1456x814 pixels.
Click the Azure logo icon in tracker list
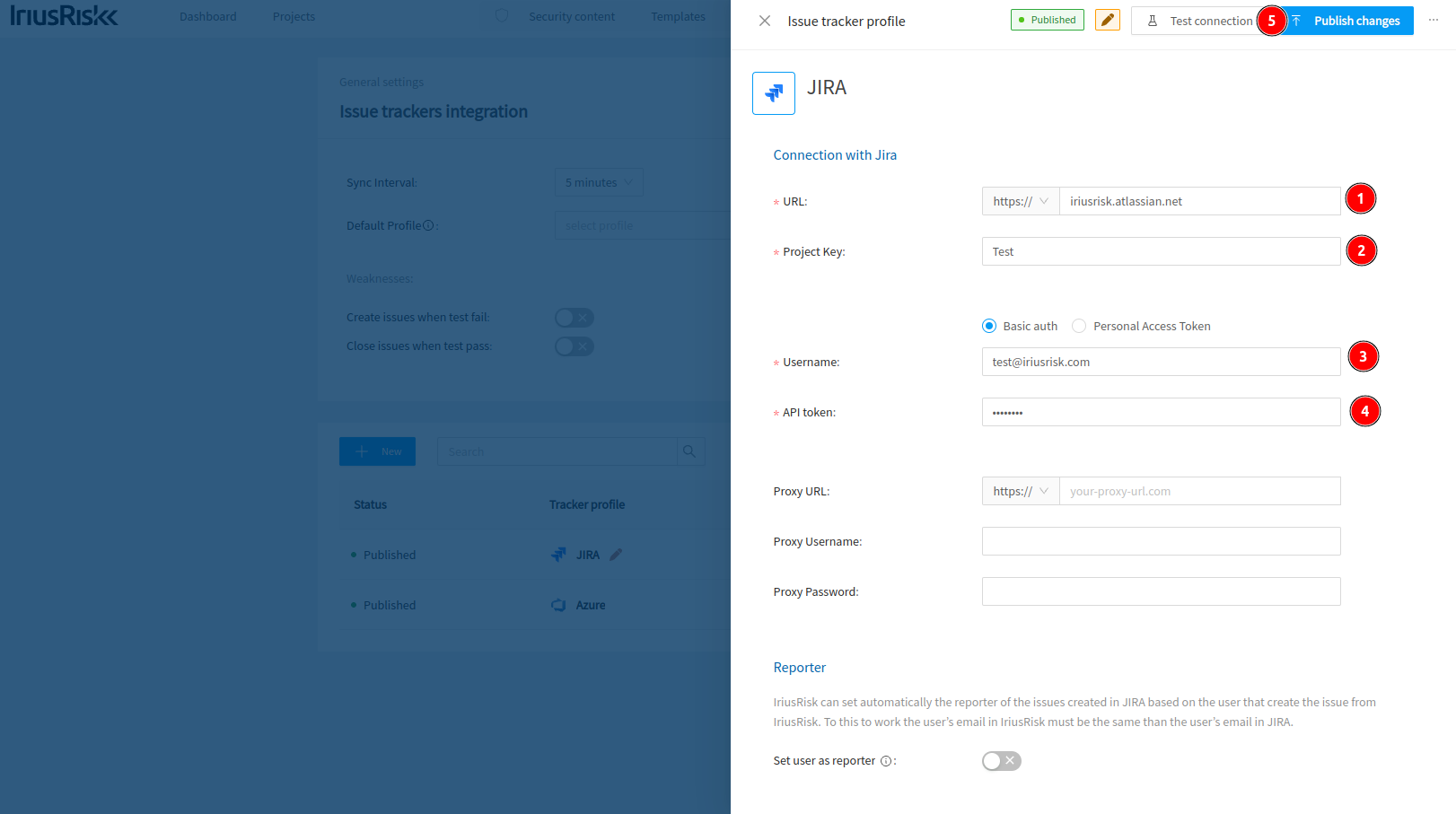[558, 605]
